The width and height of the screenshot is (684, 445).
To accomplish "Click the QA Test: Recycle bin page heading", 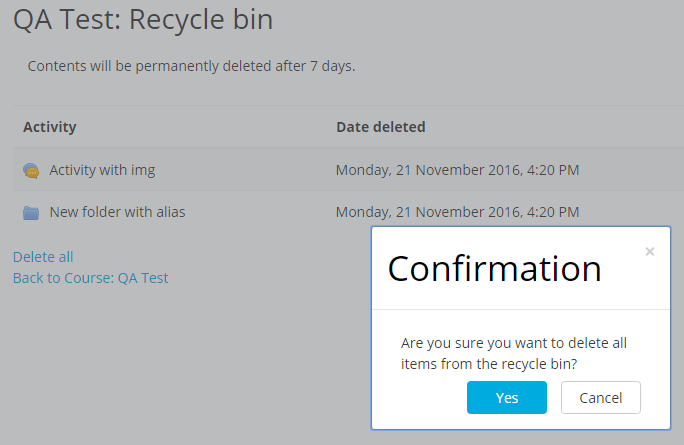I will (x=143, y=20).
